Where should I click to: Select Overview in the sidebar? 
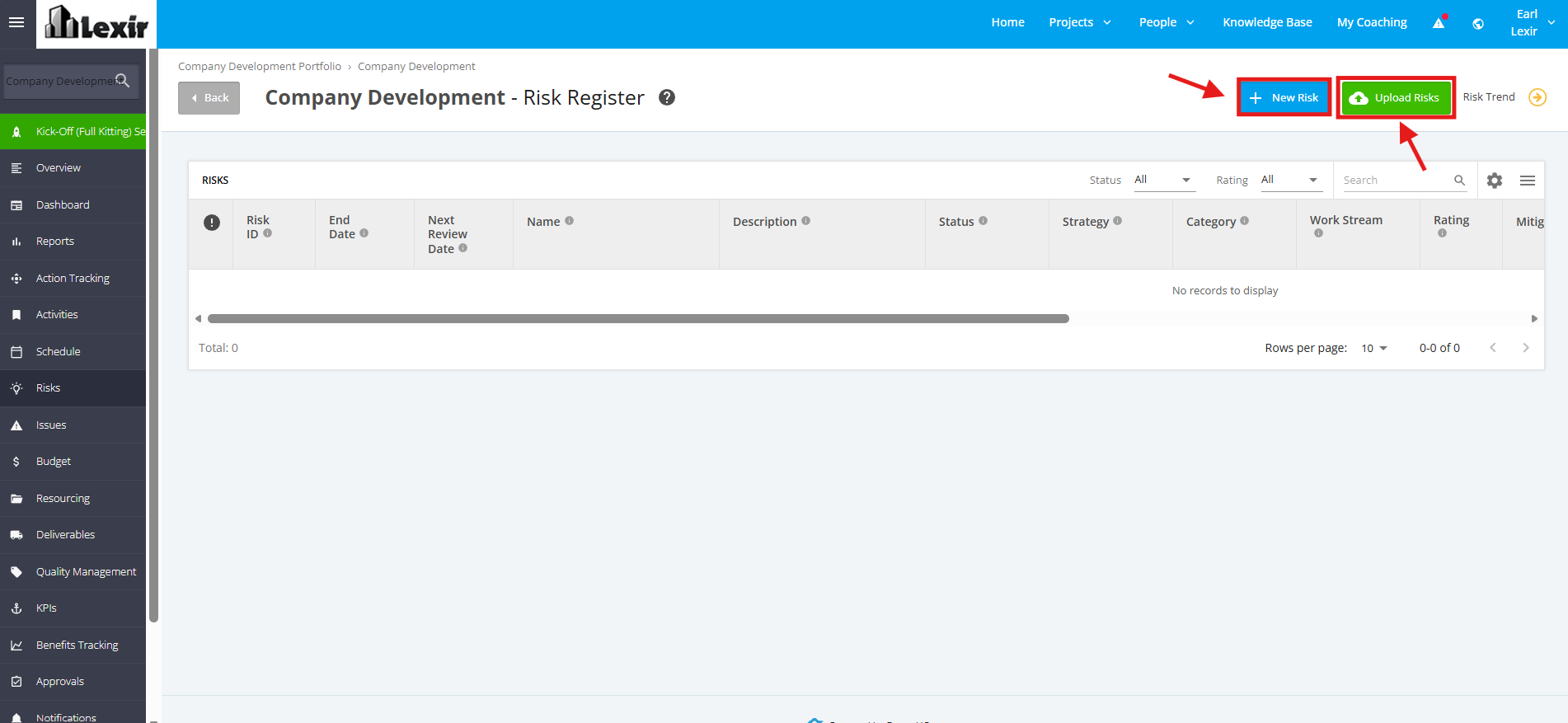pyautogui.click(x=73, y=167)
